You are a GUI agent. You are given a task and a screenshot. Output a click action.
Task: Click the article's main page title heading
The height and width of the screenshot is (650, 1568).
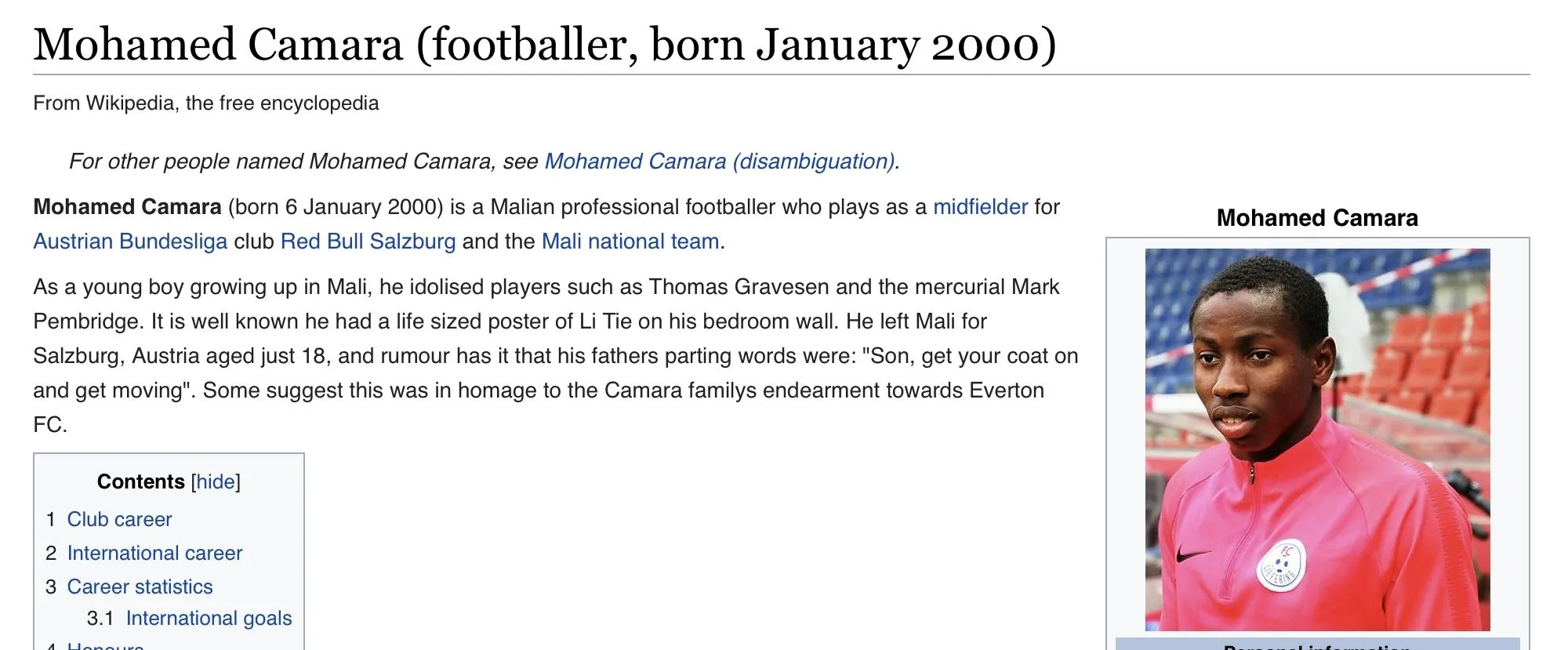pos(544,44)
